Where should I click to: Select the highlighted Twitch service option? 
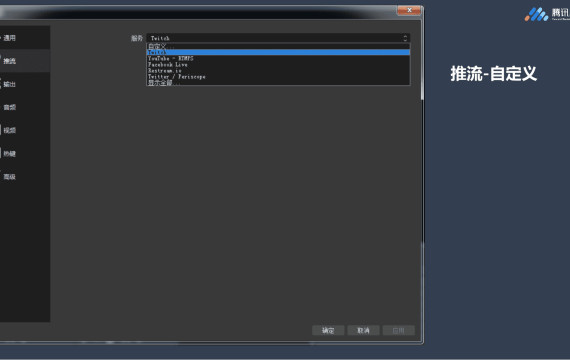click(x=278, y=52)
